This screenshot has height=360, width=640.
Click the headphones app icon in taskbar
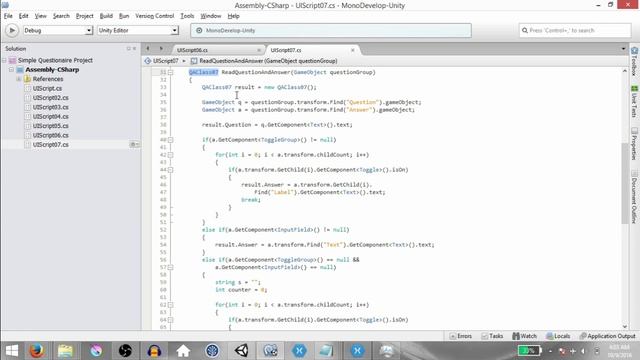pyautogui.click(x=154, y=351)
